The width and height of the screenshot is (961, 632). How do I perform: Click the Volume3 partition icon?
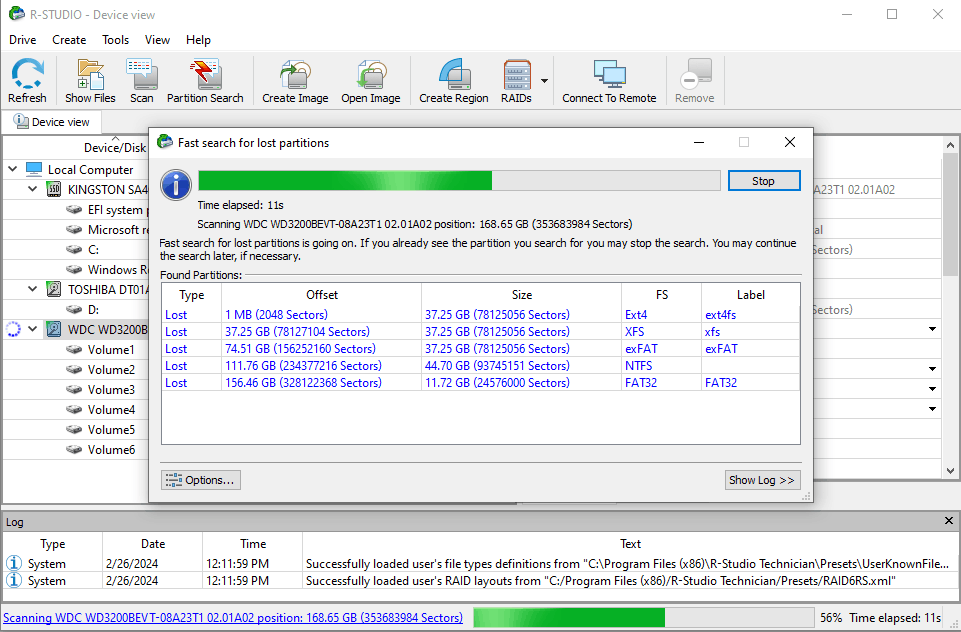click(x=74, y=389)
